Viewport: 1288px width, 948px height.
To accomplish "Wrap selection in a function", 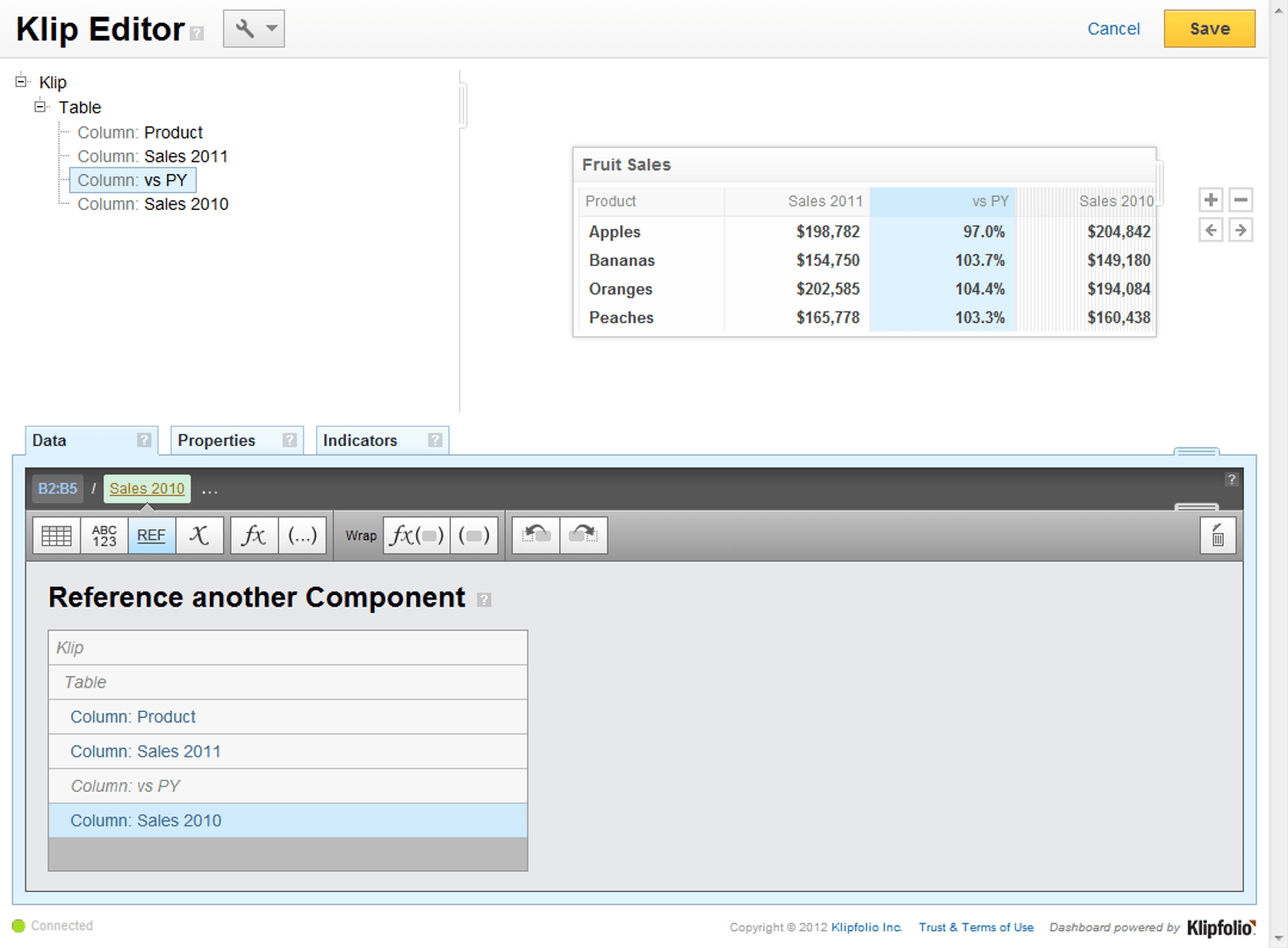I will 417,535.
